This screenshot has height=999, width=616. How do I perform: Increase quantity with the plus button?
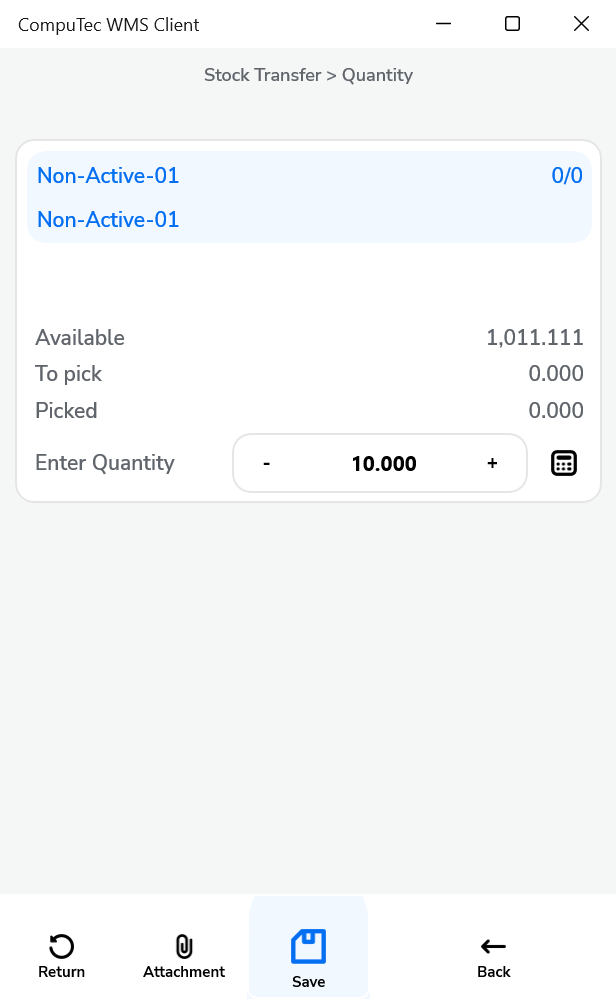[492, 463]
